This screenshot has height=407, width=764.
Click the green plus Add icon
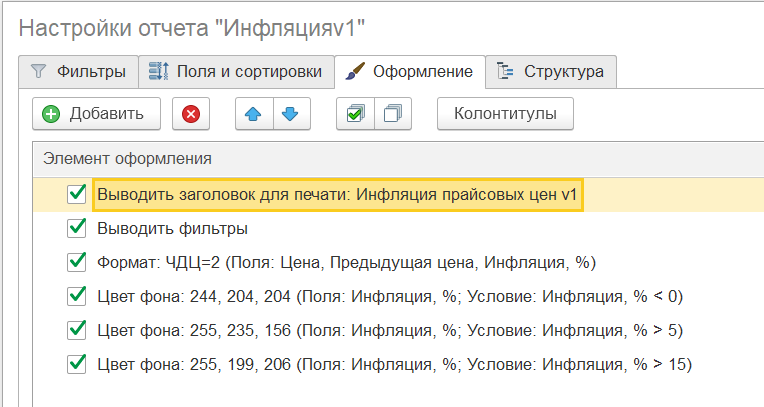51,114
